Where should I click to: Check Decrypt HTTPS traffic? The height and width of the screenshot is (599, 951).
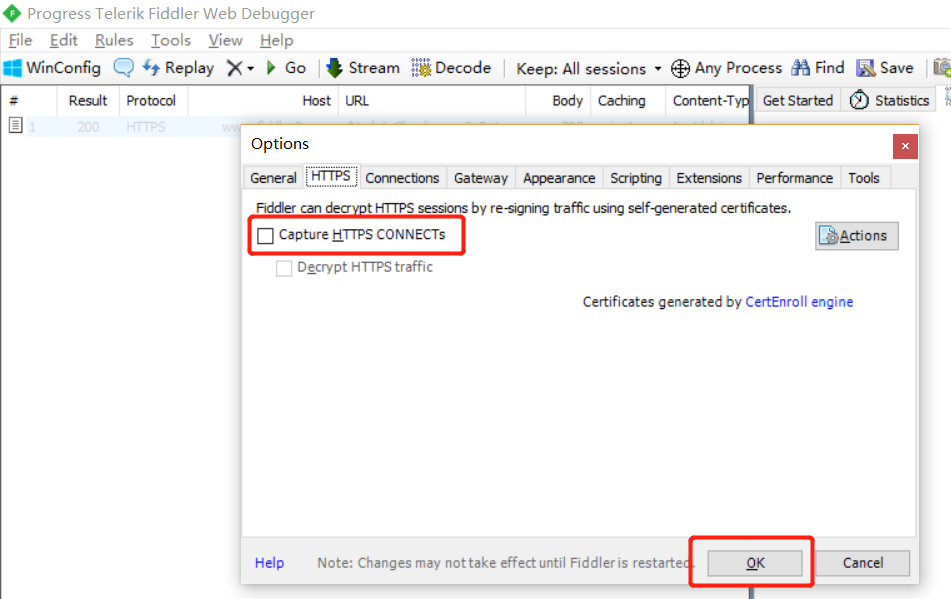285,267
